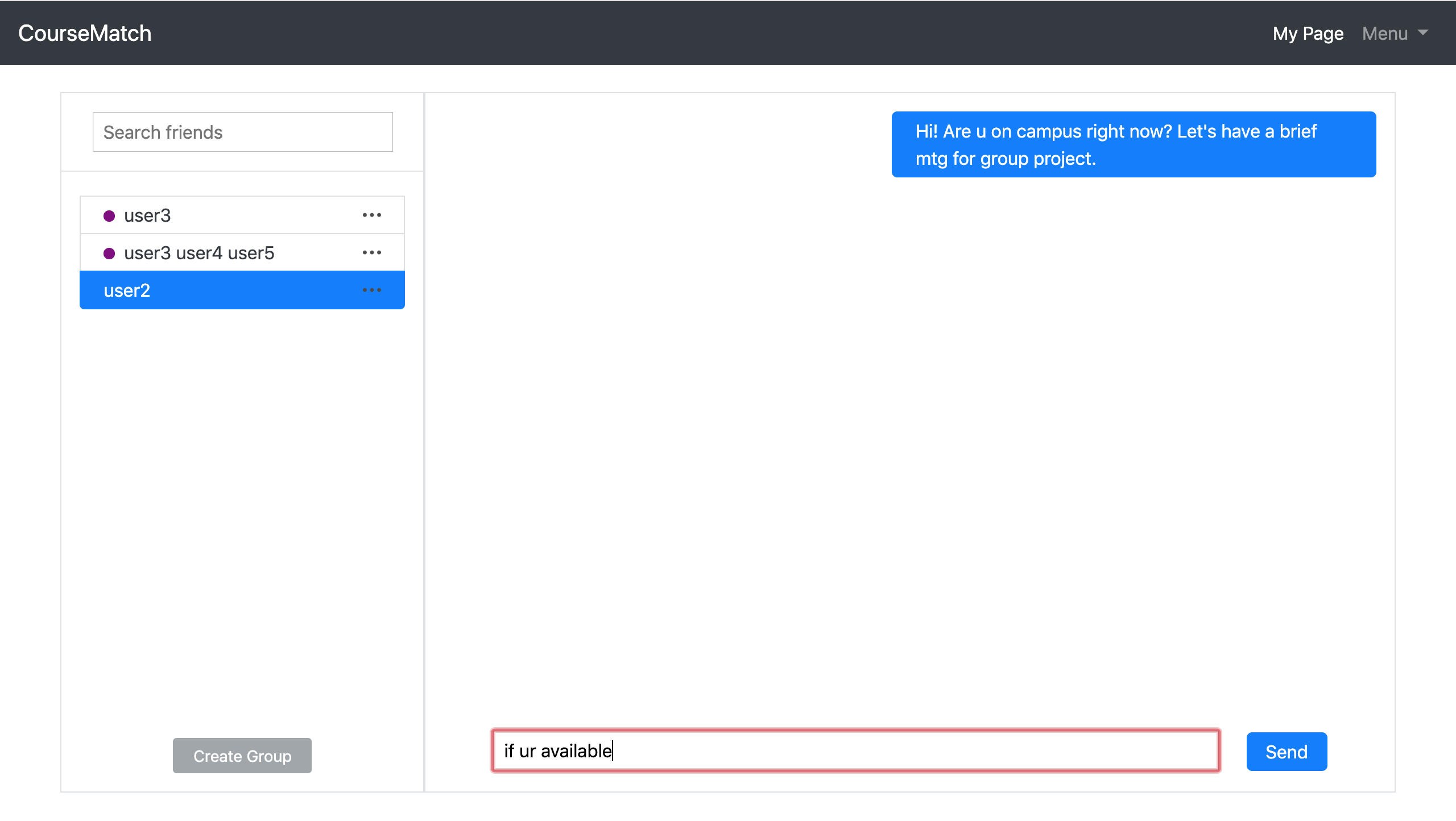The width and height of the screenshot is (1456, 821).
Task: Go to My Page
Action: pos(1308,34)
